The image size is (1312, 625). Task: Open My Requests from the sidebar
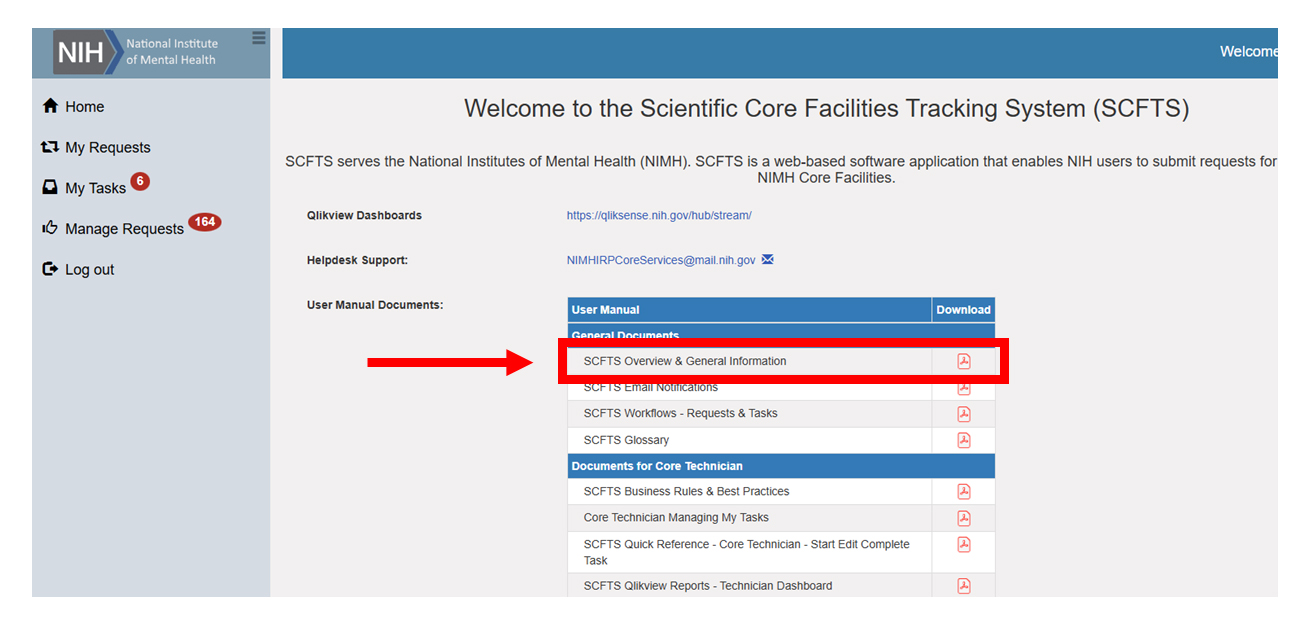(107, 148)
